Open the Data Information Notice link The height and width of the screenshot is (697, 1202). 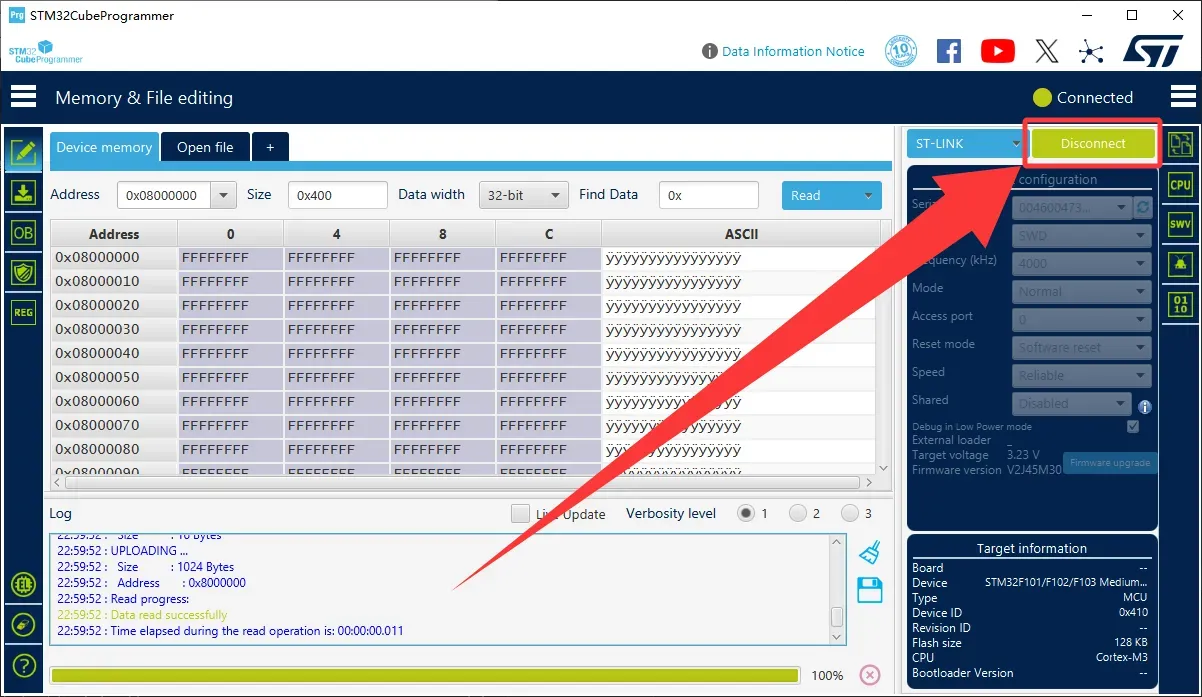(x=793, y=51)
